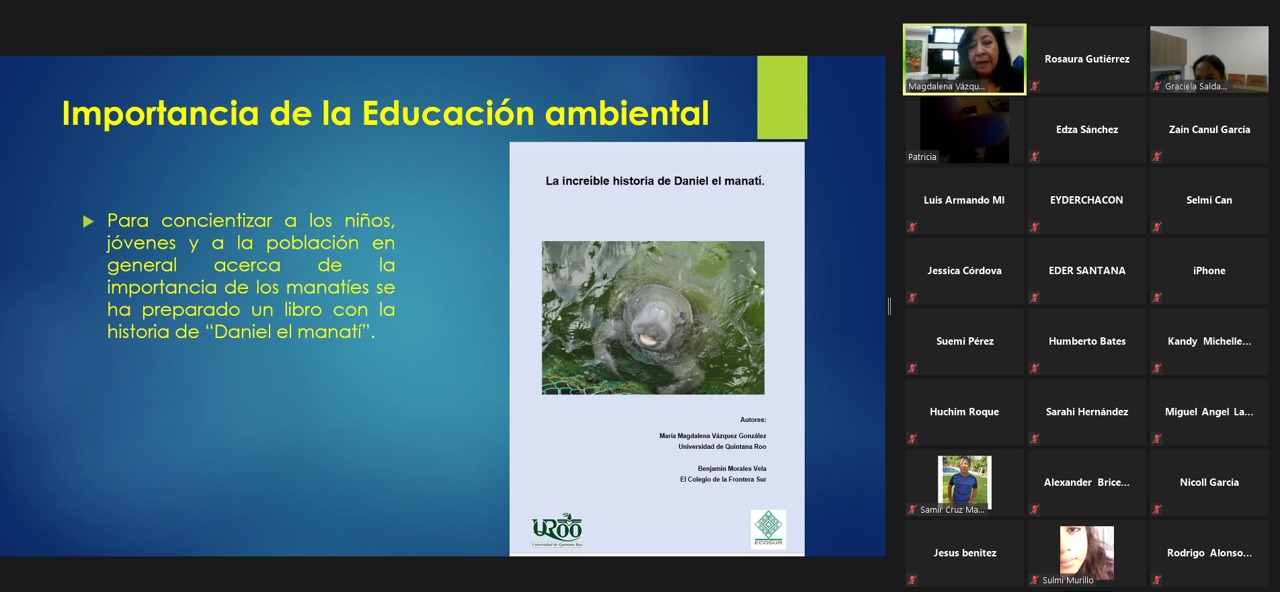Select Magdalena Vázquez active speaker video
This screenshot has height=592, width=1280.
(x=964, y=59)
